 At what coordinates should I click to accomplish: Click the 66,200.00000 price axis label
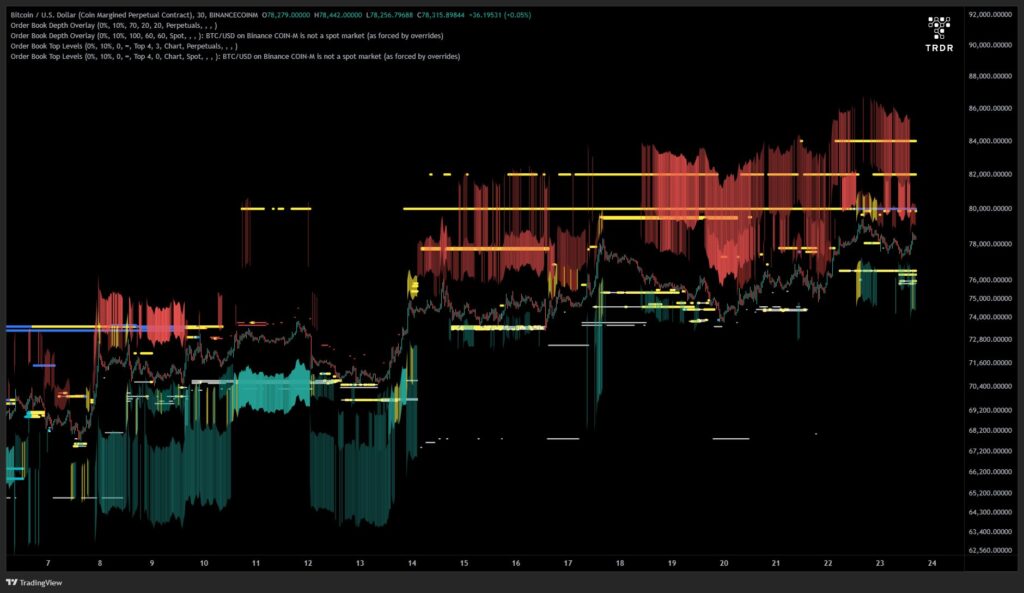[x=991, y=472]
